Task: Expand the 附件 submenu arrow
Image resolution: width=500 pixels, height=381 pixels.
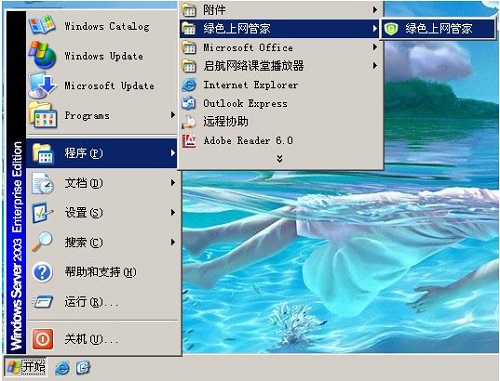Action: tap(375, 10)
